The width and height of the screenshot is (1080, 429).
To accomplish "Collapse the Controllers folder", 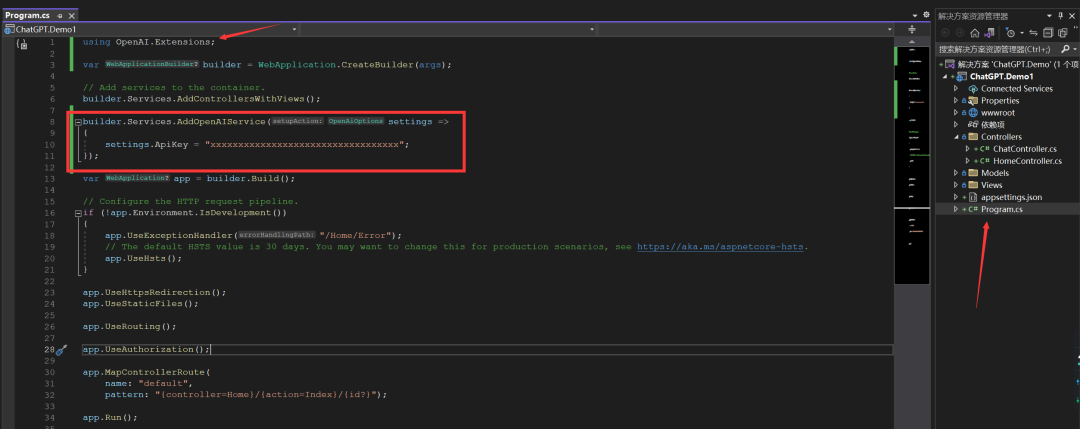I will [x=956, y=137].
